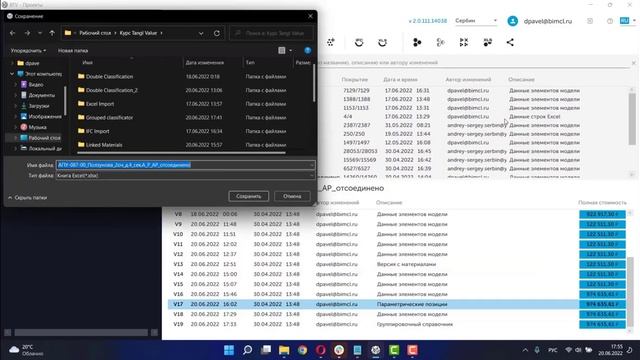Click the file list horizontal scrollbar

(181, 153)
